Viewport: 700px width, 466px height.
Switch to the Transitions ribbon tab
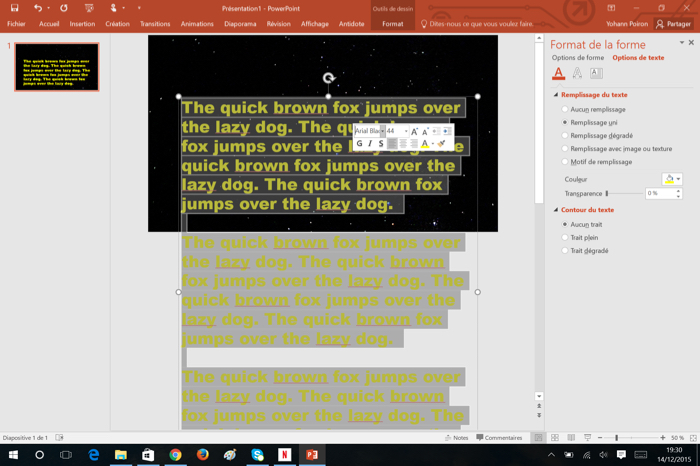(155, 24)
